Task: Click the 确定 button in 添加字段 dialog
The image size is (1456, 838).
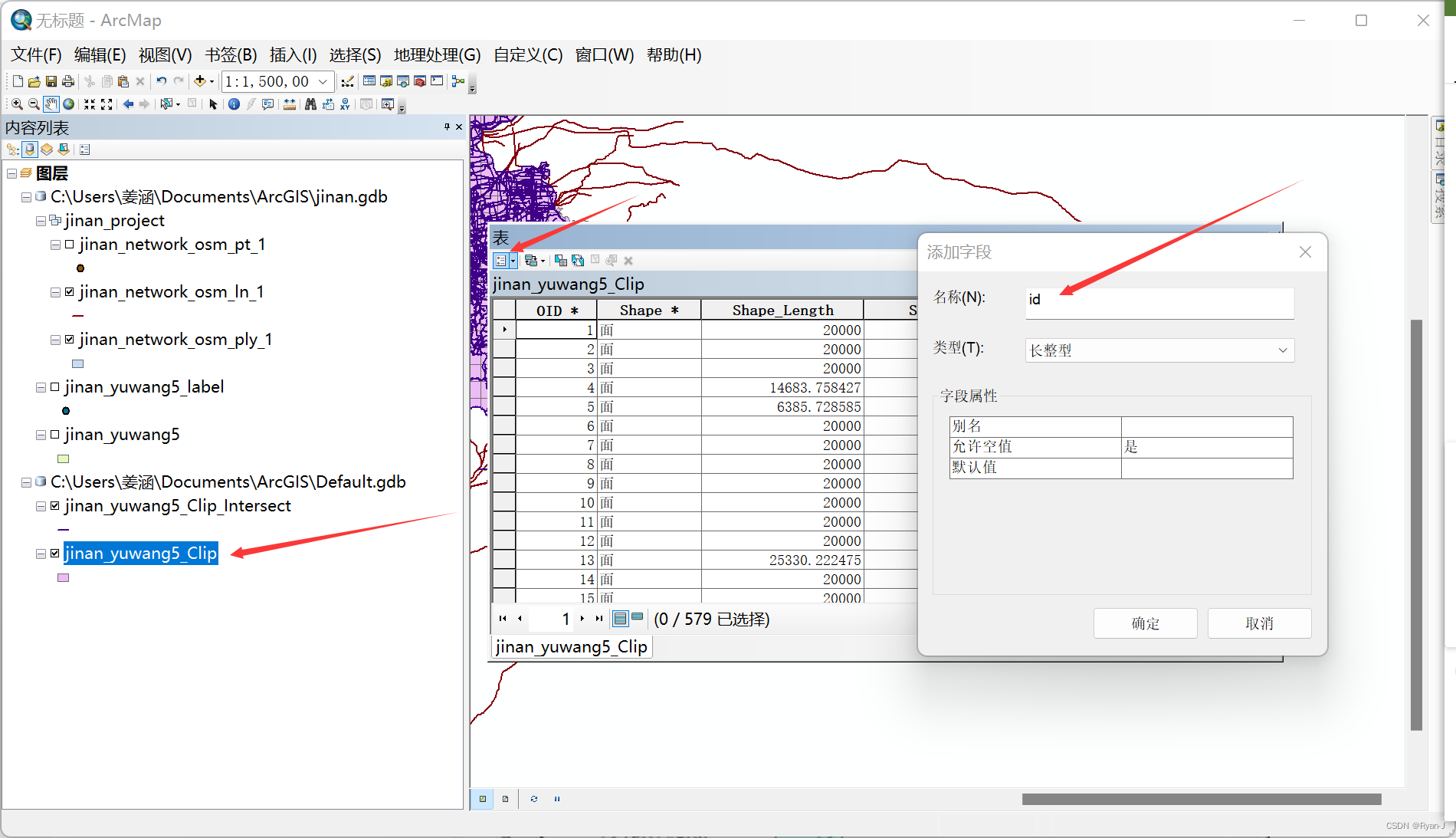Action: [1144, 623]
